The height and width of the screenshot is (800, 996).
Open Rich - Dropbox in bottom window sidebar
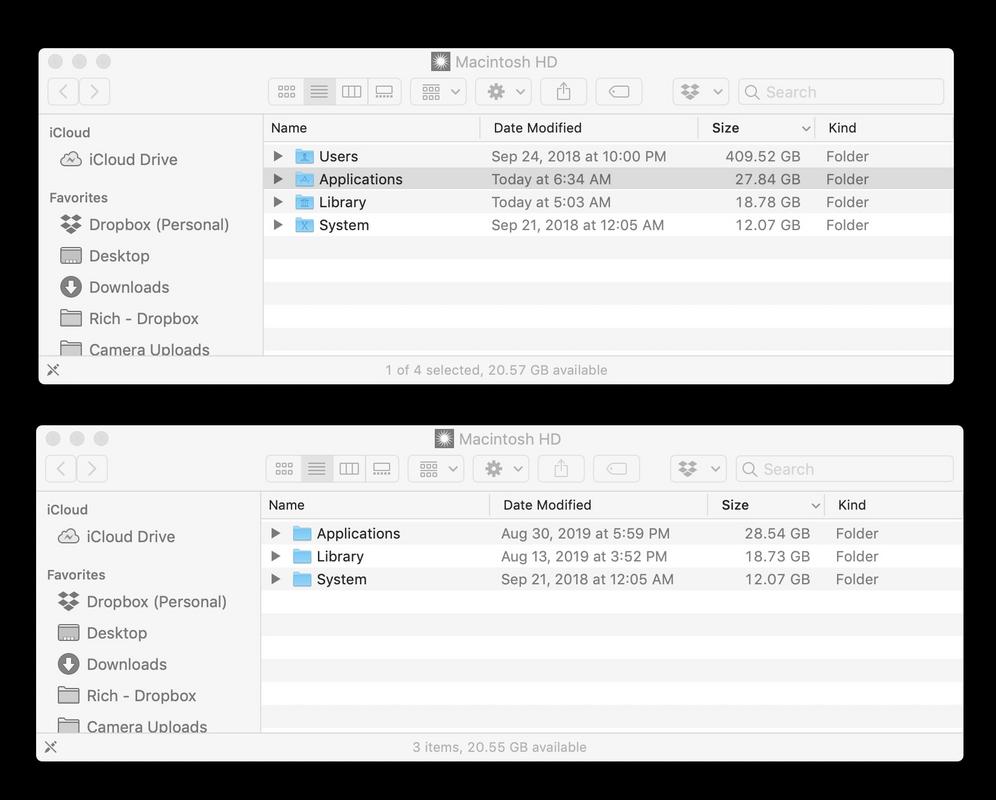[x=126, y=695]
